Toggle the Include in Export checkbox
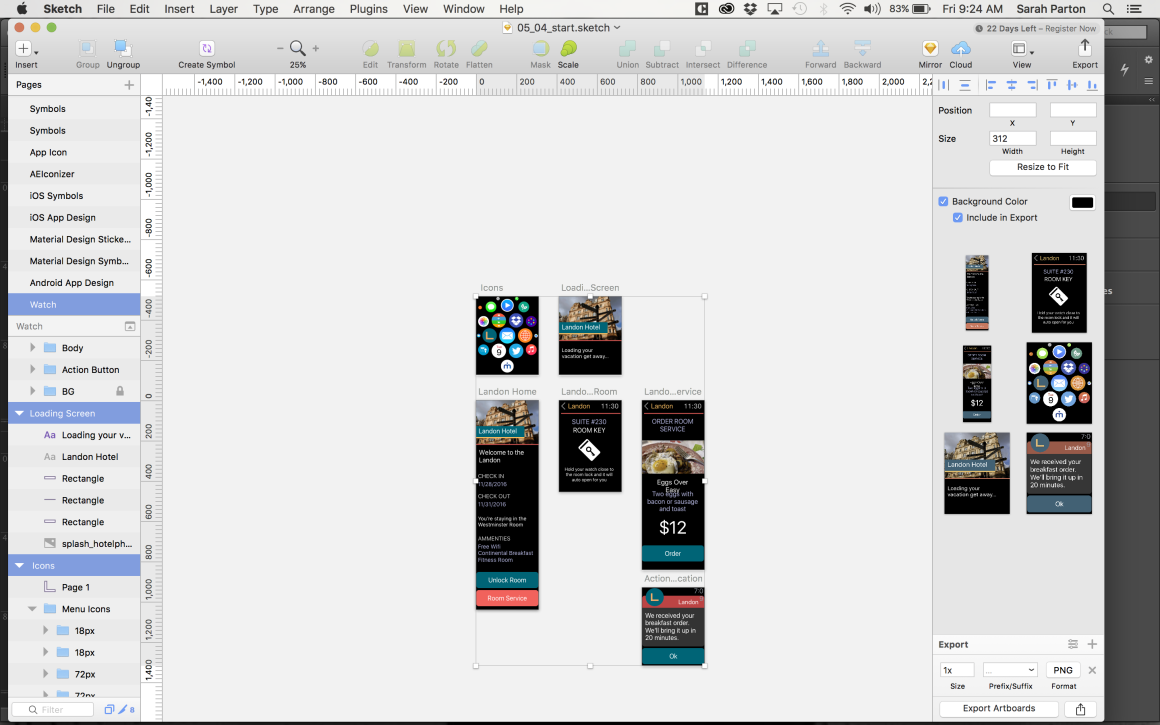This screenshot has height=725, width=1160. pos(957,218)
